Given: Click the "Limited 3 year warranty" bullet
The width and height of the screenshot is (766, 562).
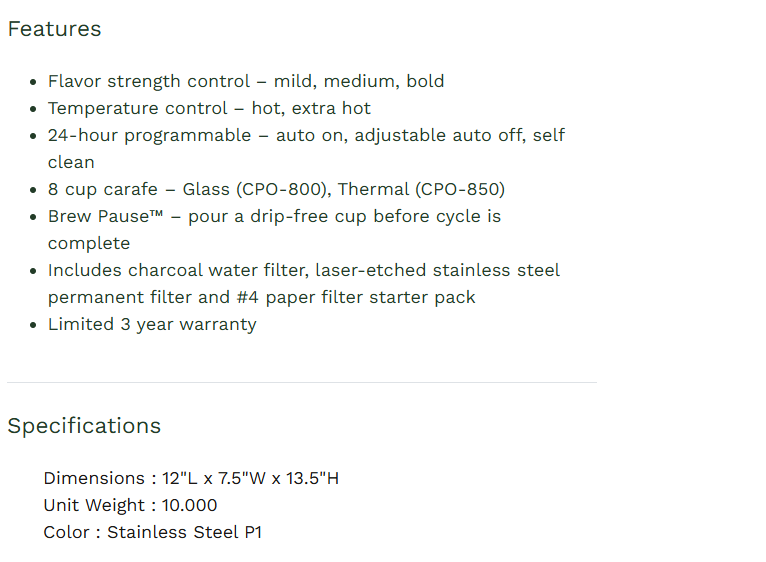Looking at the screenshot, I should [152, 324].
